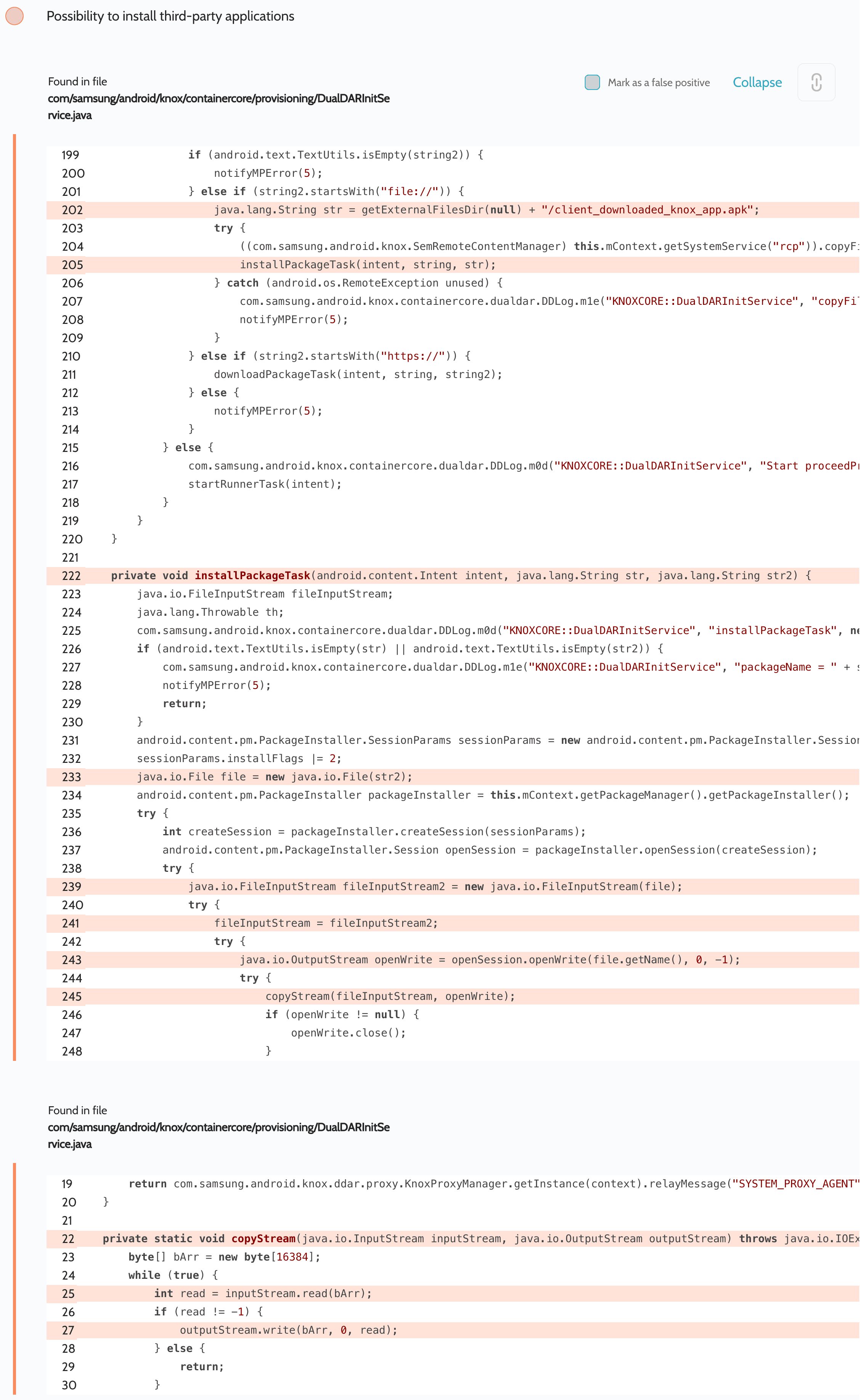Collapse the finding details
The width and height of the screenshot is (860, 1400).
click(x=756, y=82)
